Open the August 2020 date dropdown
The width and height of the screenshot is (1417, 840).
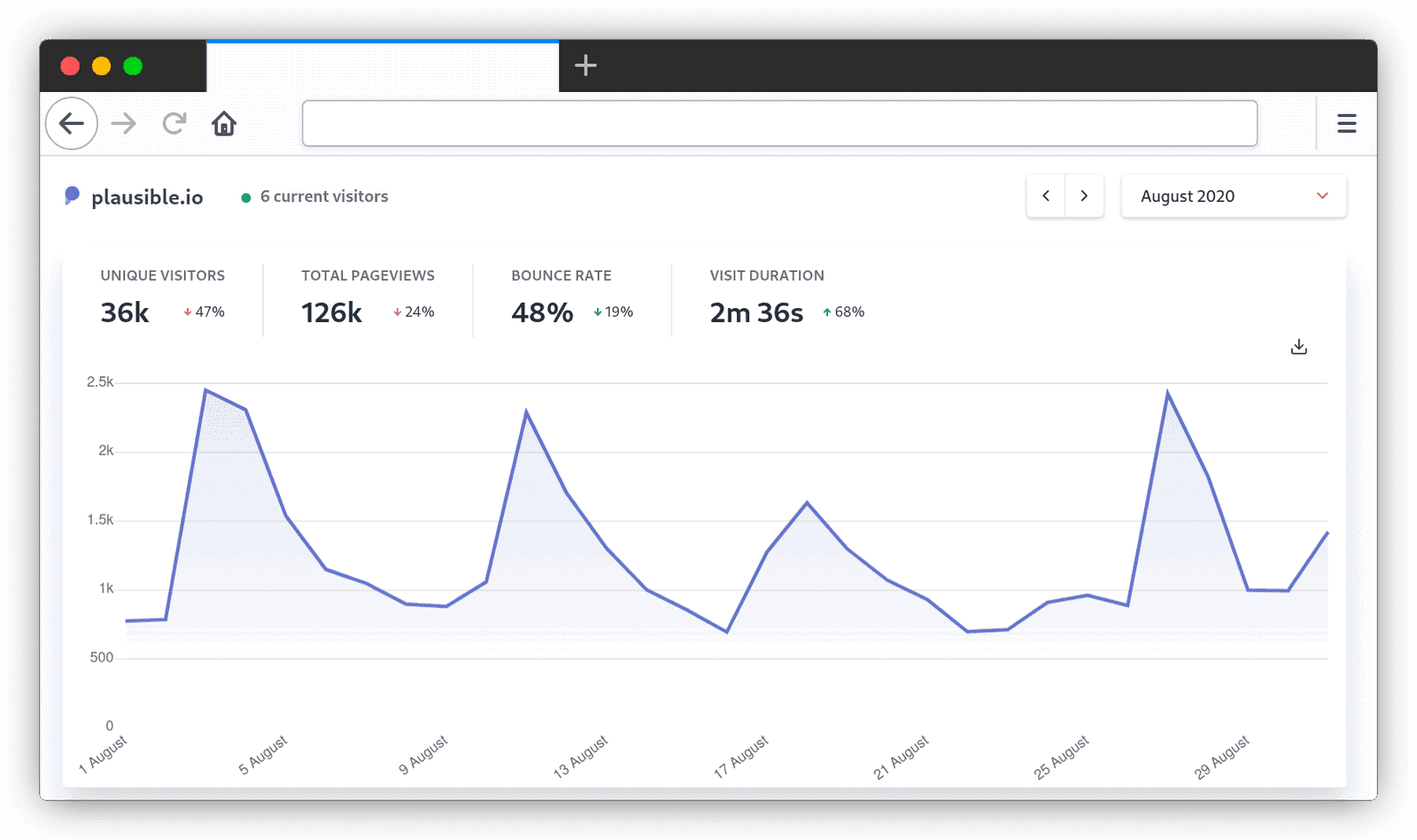(x=1233, y=196)
